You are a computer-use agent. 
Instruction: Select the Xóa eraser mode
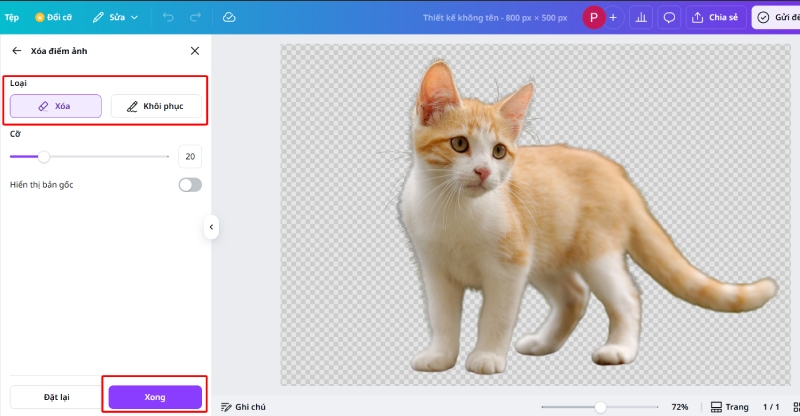56,105
